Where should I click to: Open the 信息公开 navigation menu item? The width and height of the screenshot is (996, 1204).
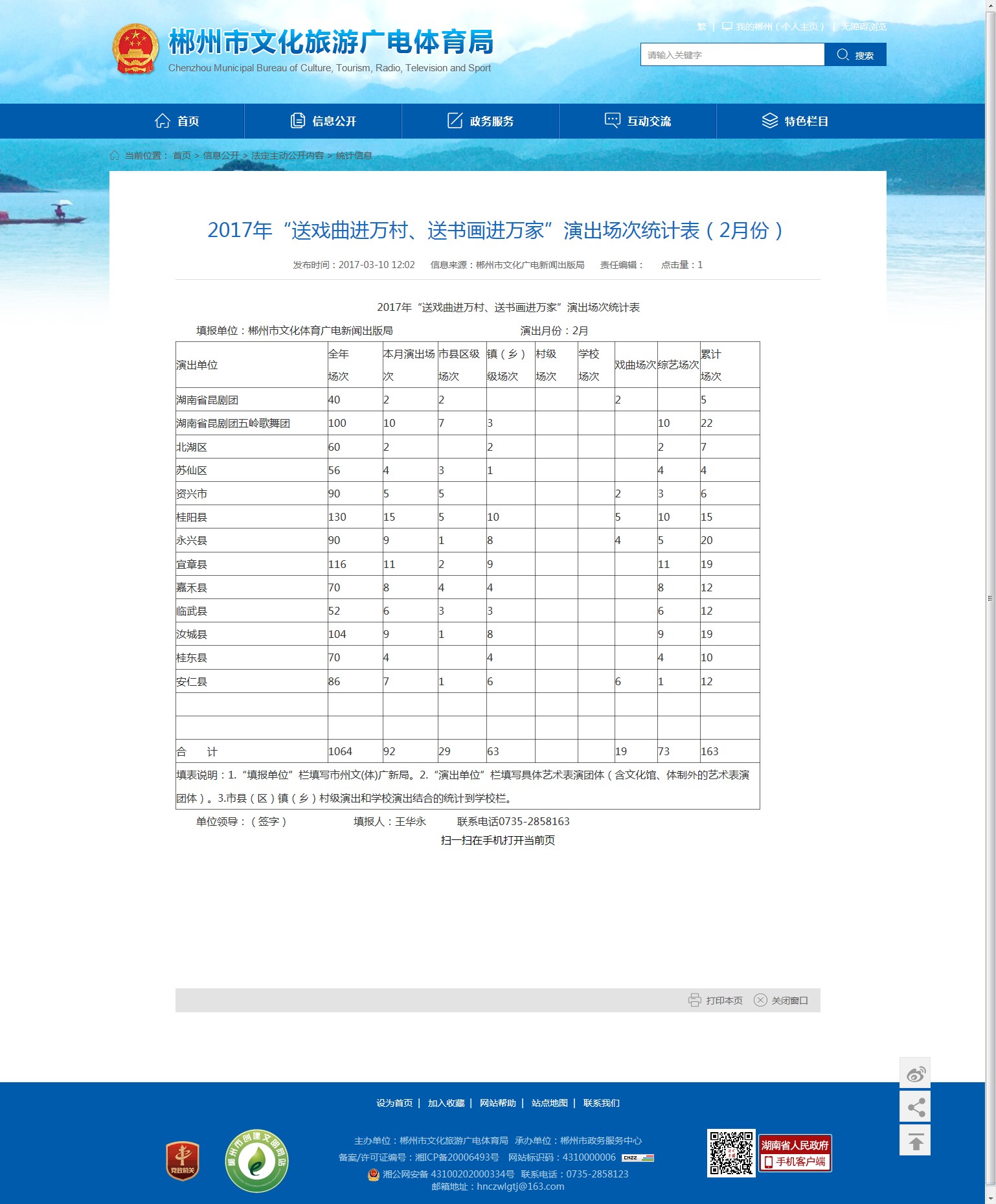[x=323, y=121]
